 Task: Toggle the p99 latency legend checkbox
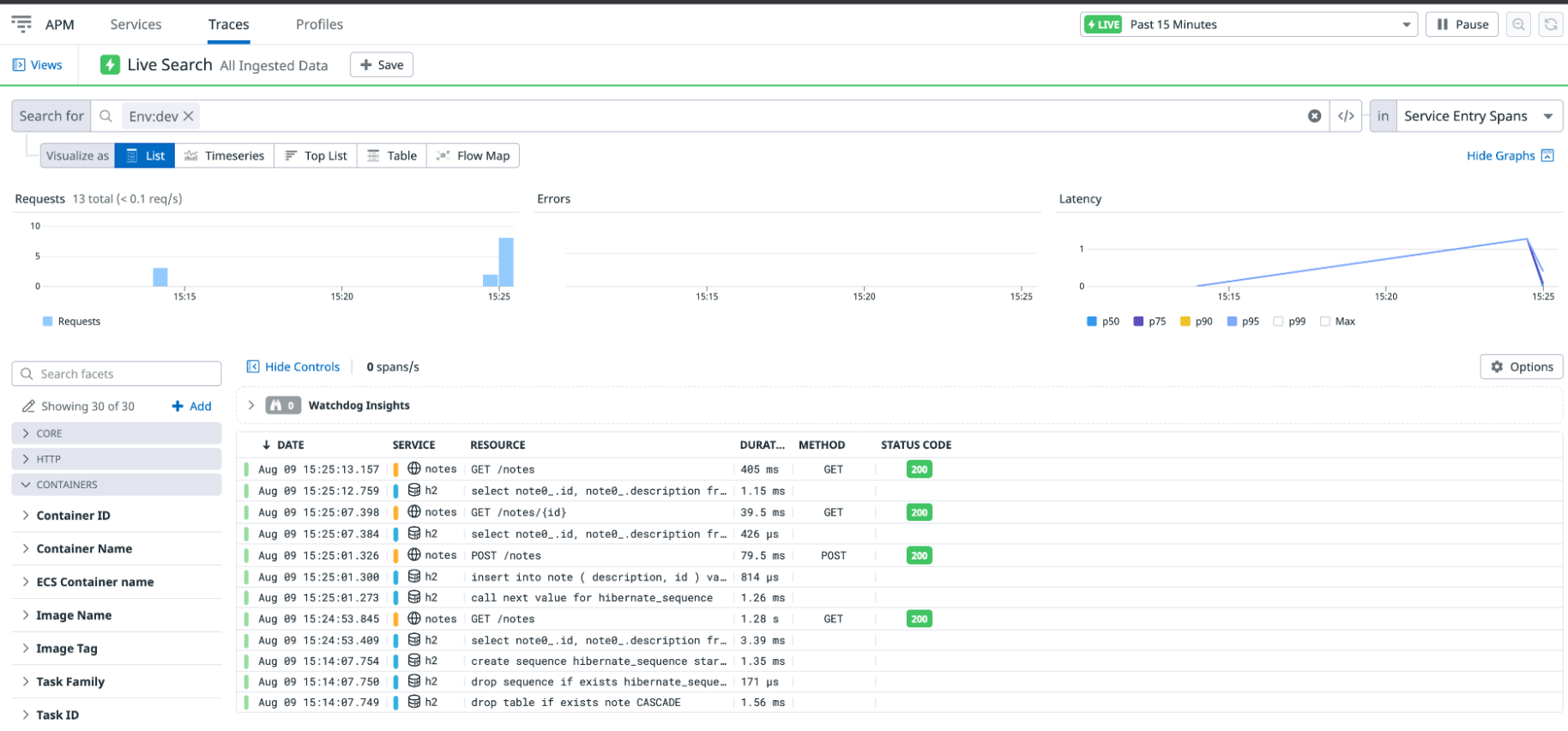click(1278, 322)
